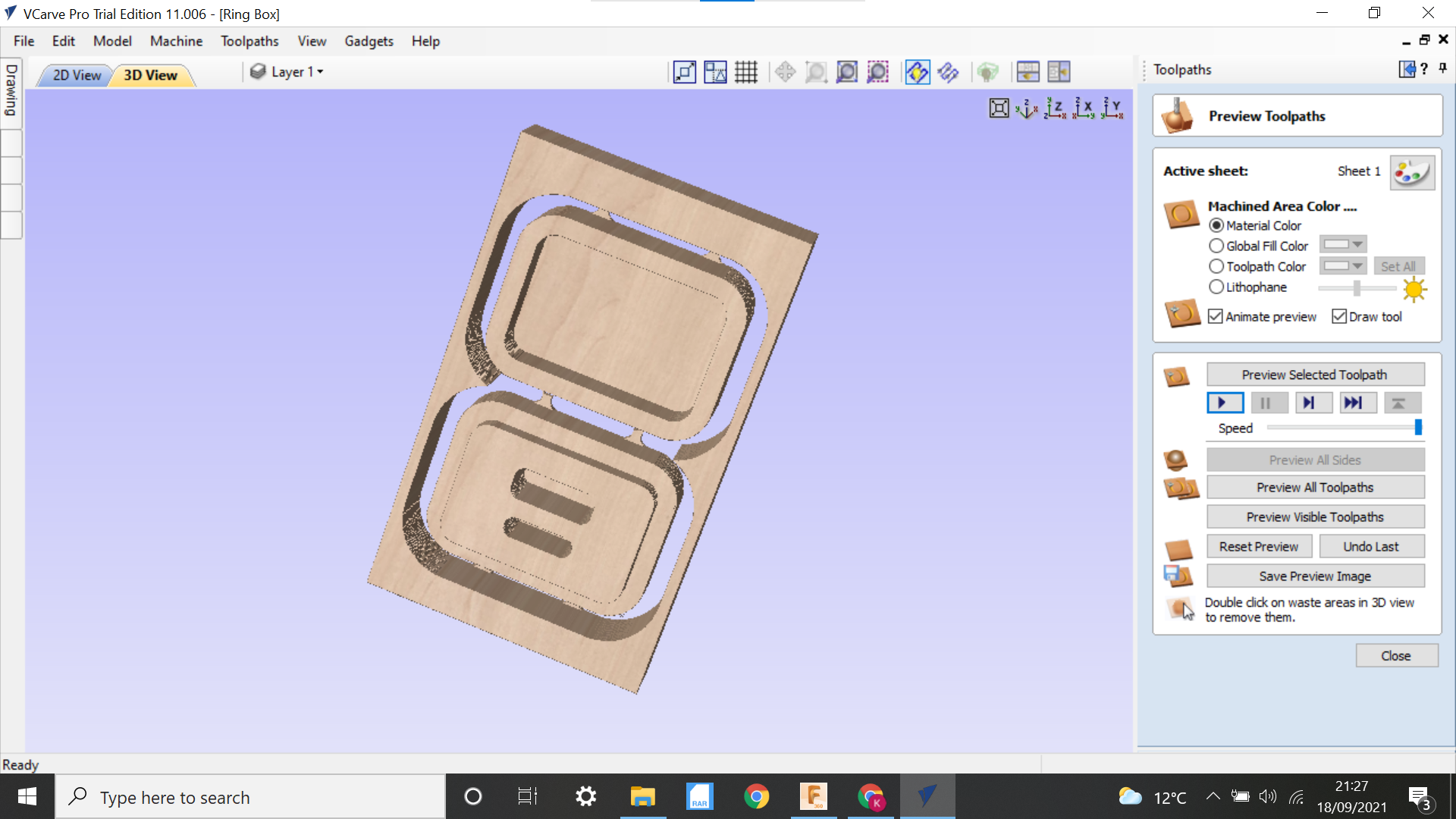Open Toolpath Color picker dropdown
The image size is (1456, 819).
(1343, 265)
